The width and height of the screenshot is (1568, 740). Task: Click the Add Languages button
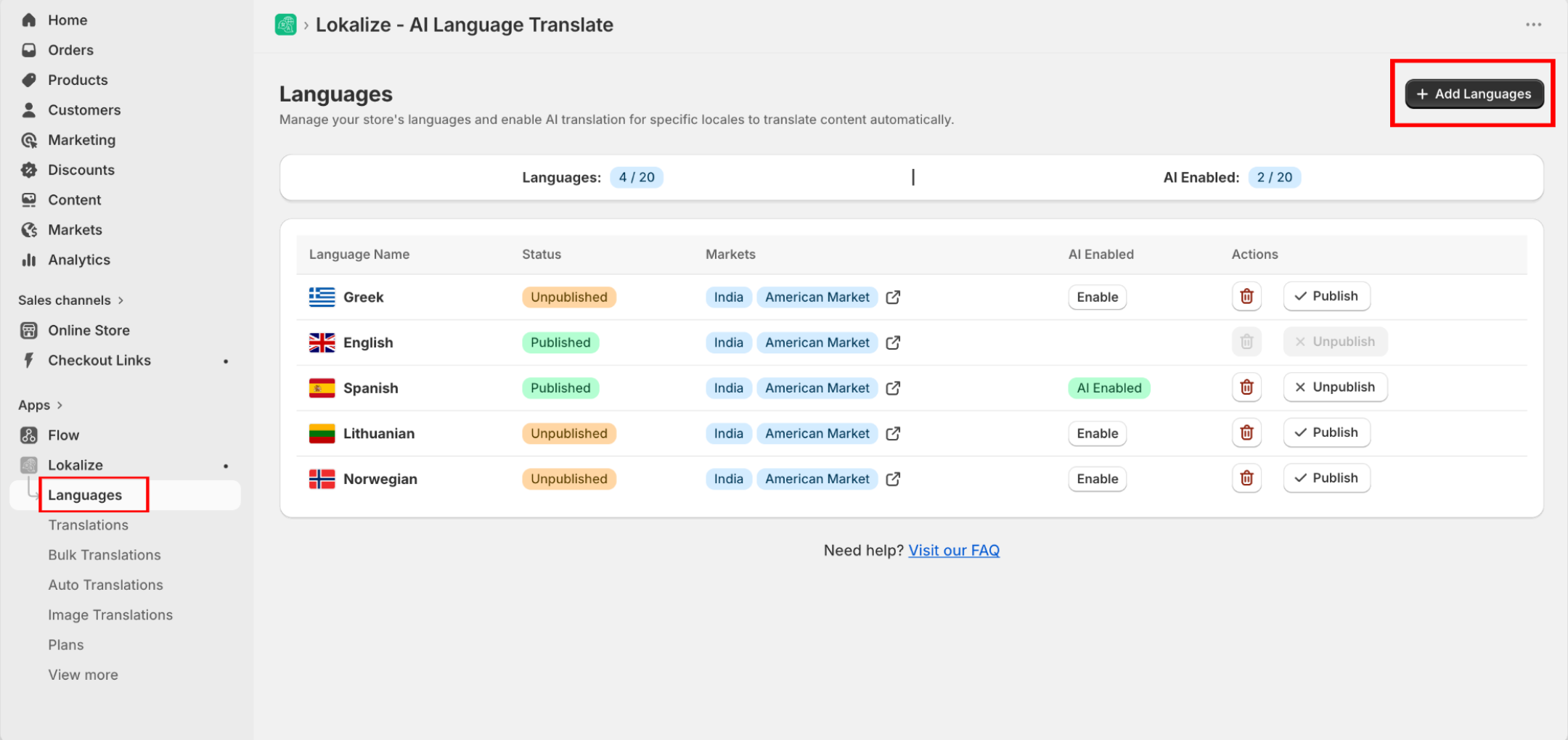point(1474,94)
